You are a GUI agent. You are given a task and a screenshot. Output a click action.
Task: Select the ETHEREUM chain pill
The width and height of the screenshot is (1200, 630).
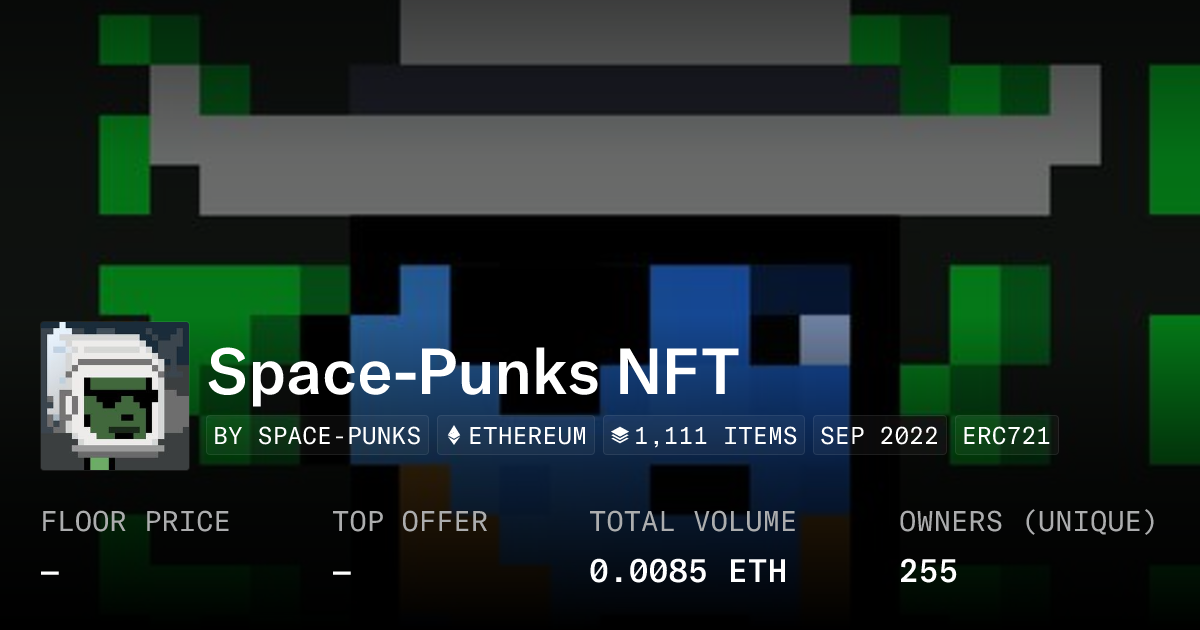[515, 435]
